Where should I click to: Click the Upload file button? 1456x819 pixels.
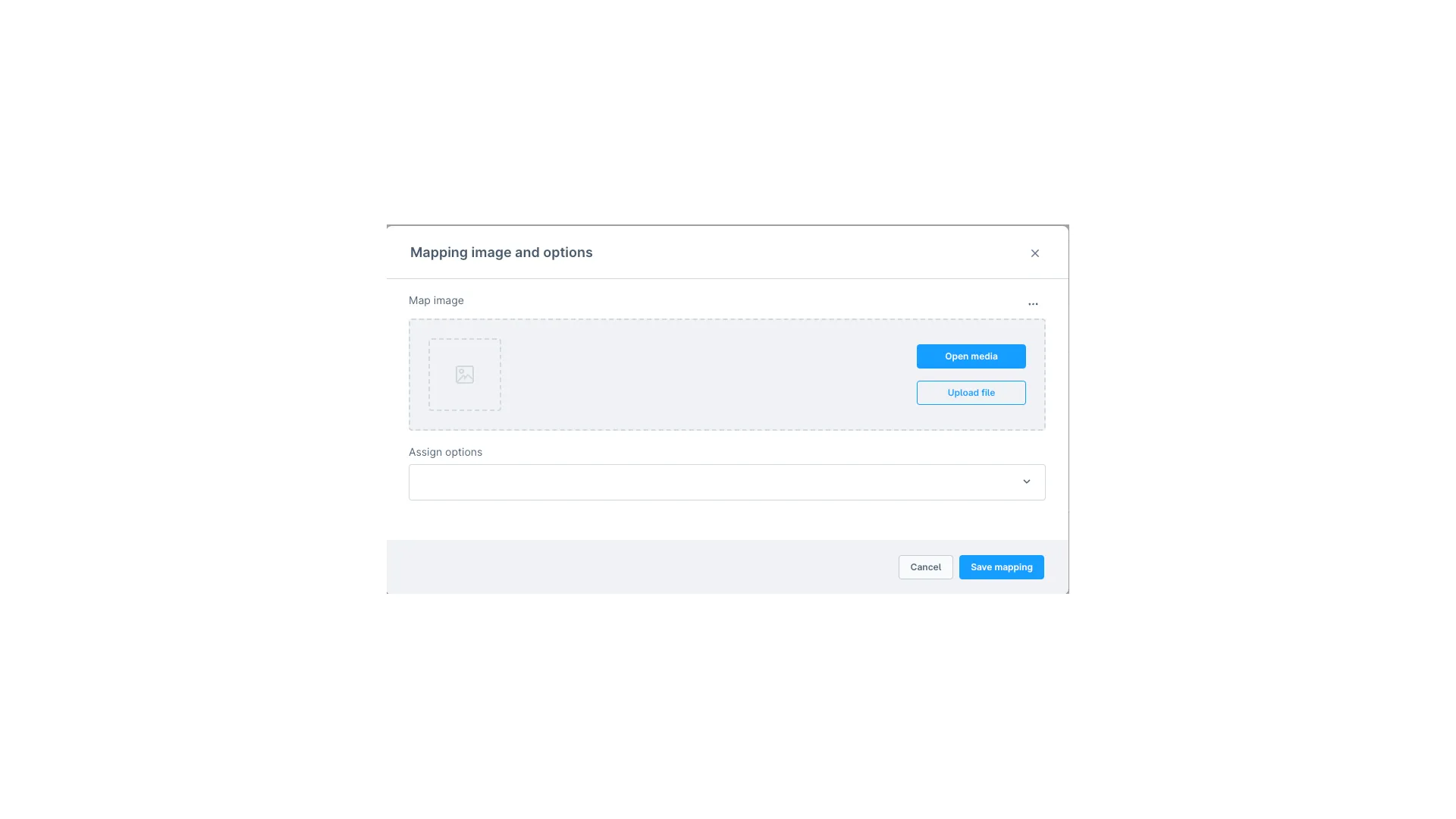tap(971, 392)
